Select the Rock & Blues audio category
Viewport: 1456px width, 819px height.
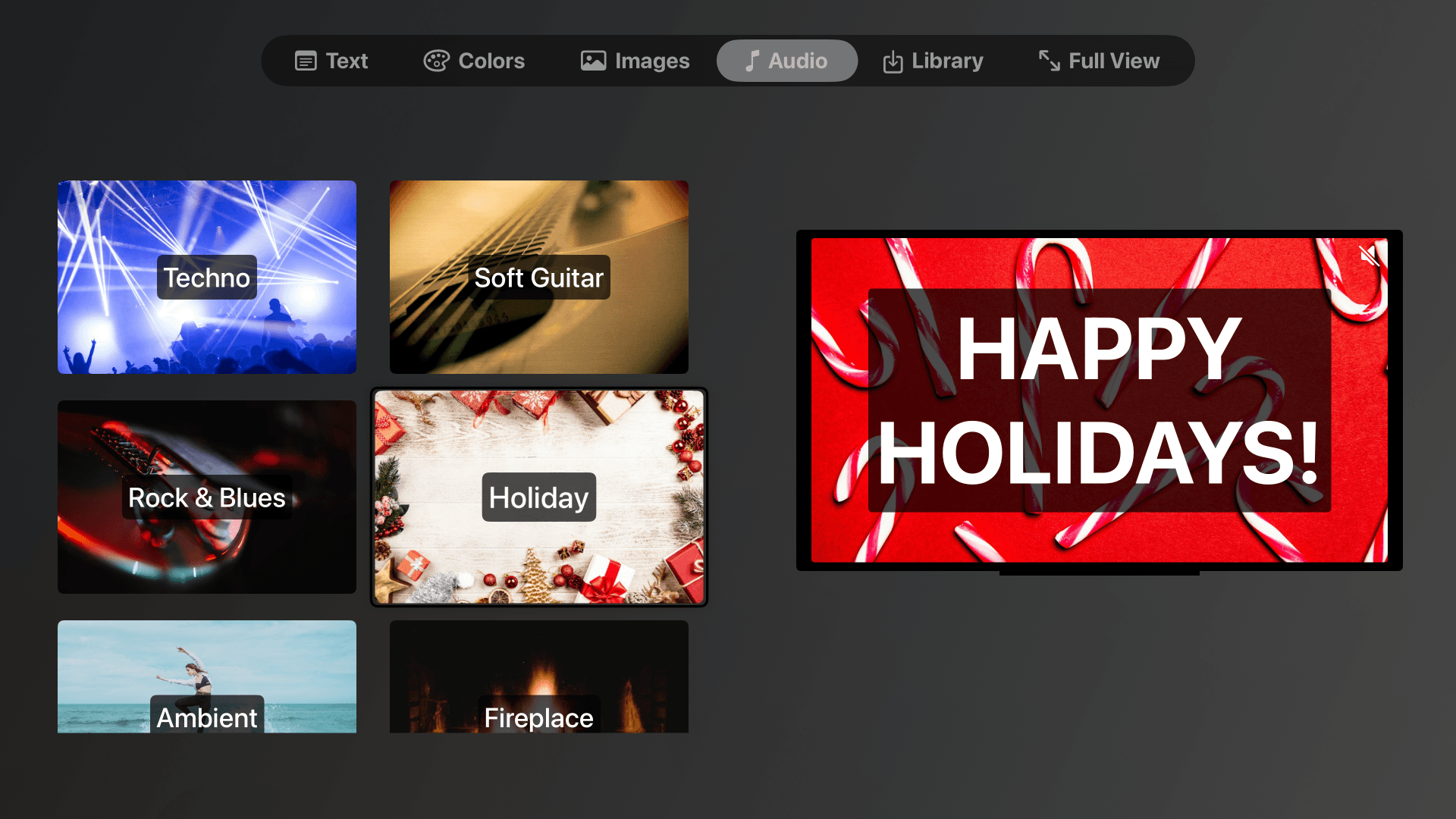206,497
